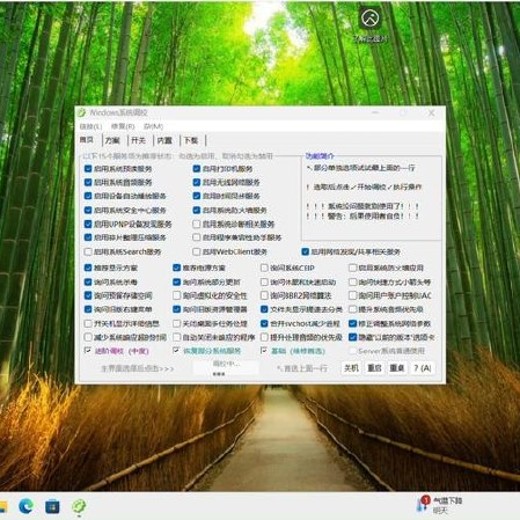This screenshot has width=520, height=520.
Task: Enable 启用系统Search服务 checkbox
Action: [88, 252]
